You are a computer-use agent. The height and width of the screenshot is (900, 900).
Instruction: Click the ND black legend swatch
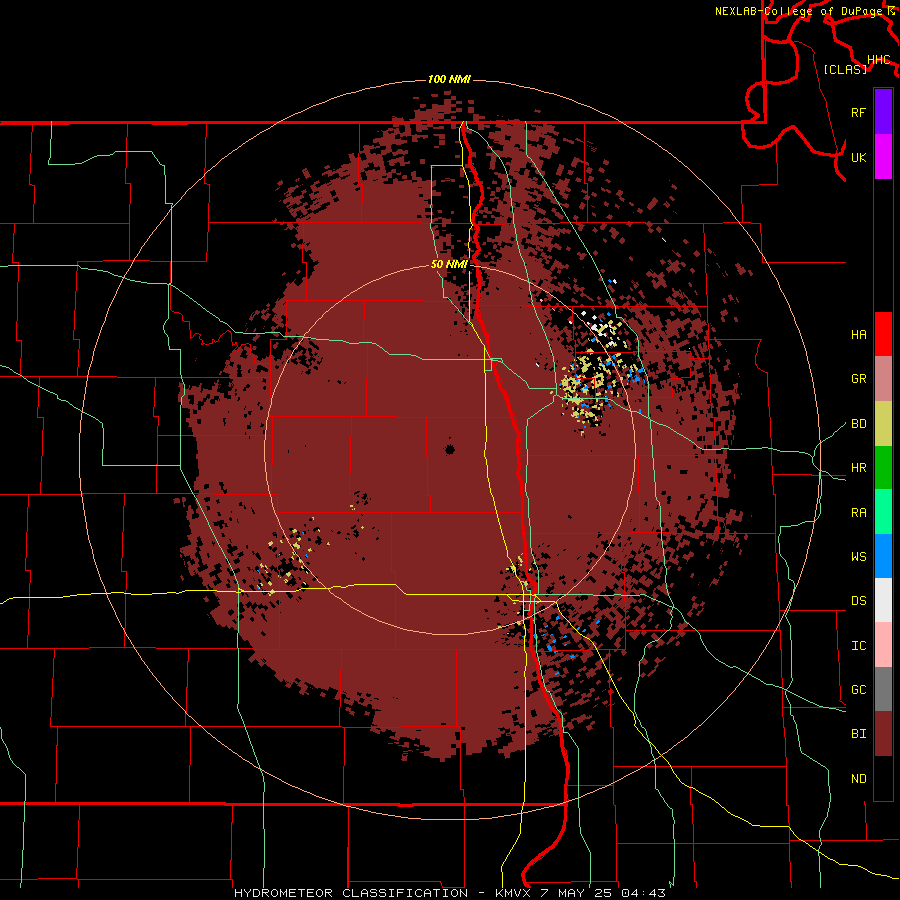click(883, 778)
